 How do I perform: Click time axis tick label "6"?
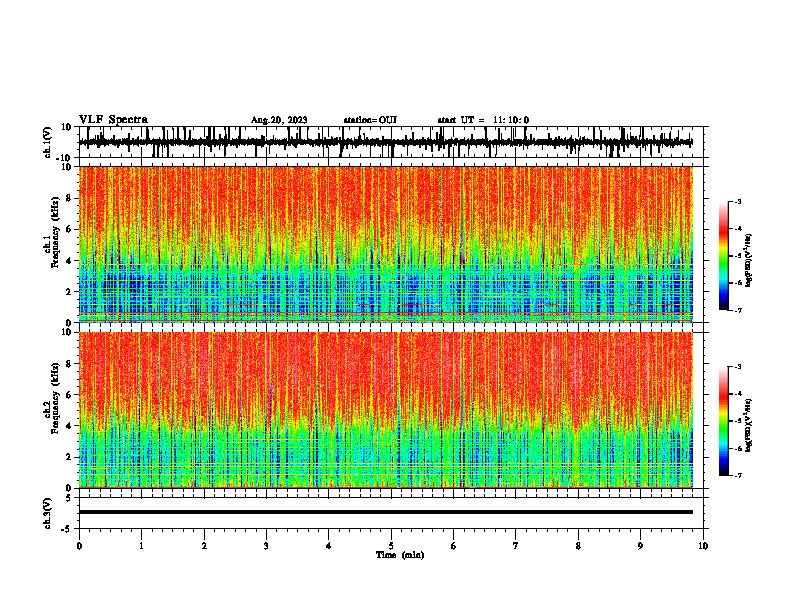pos(454,546)
